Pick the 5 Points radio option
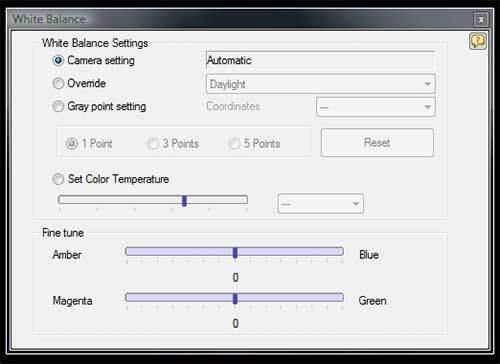The height and width of the screenshot is (364, 500). [x=234, y=144]
